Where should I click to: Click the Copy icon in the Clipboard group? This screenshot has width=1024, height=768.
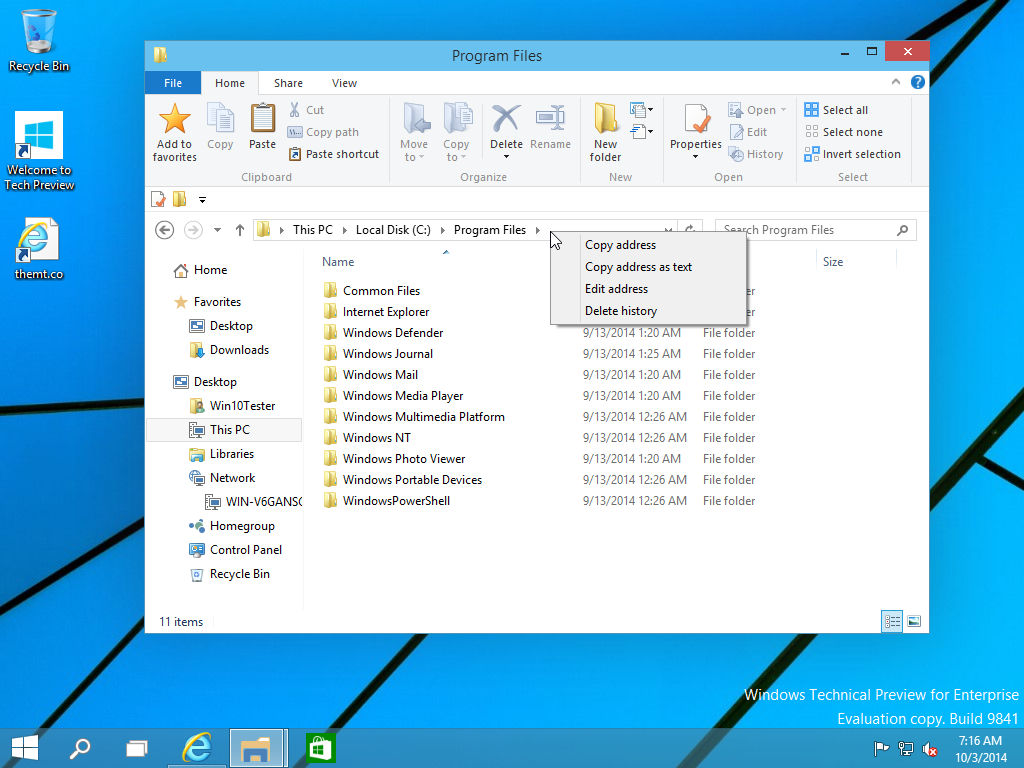point(220,125)
